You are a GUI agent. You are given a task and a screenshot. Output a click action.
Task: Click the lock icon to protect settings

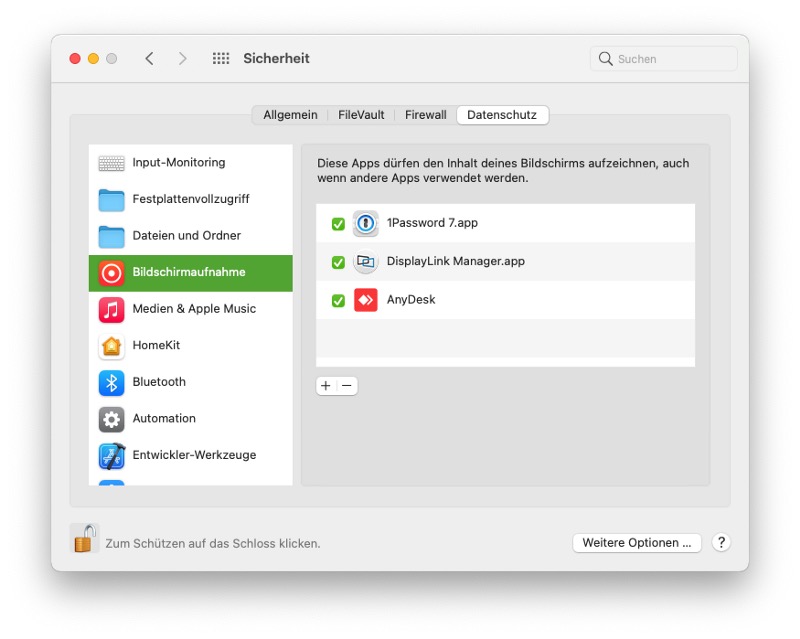click(x=84, y=540)
